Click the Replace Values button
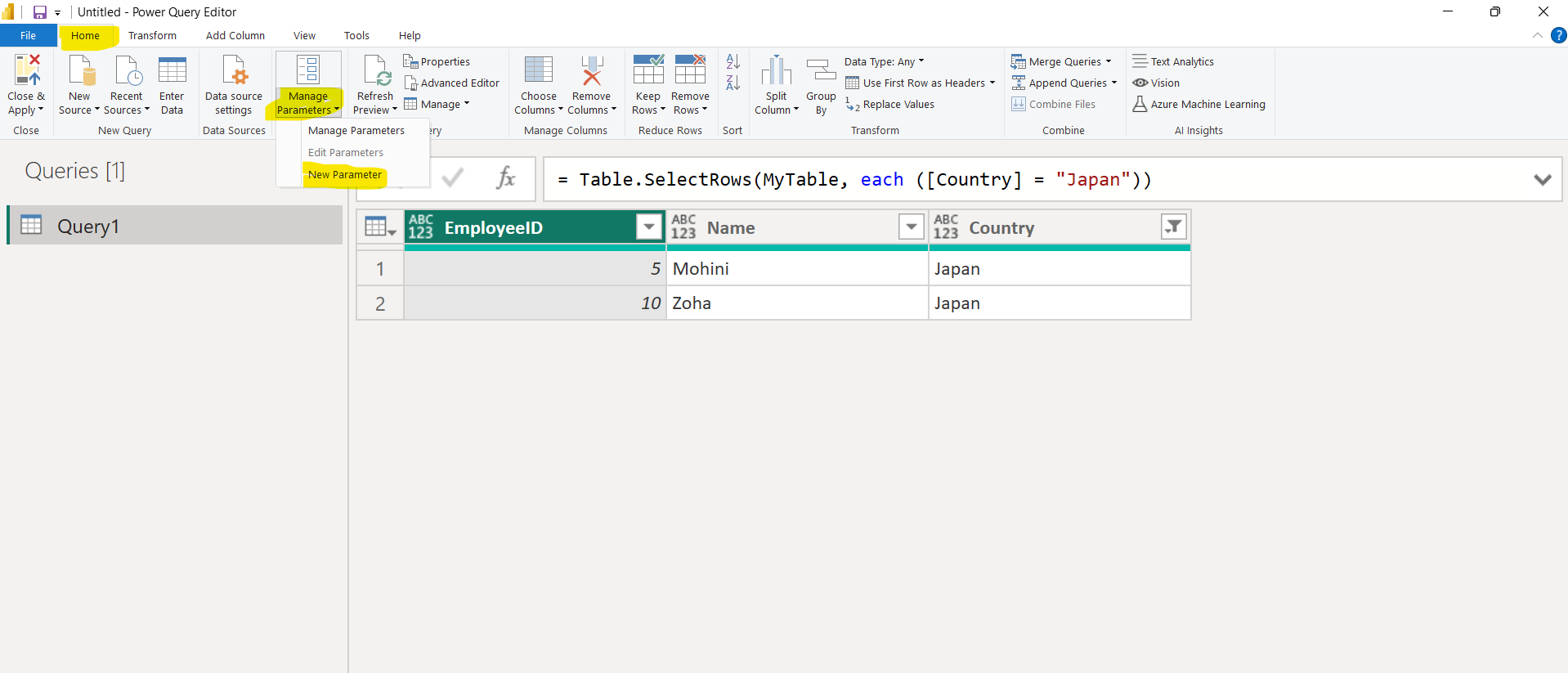This screenshot has width=1568, height=673. click(898, 105)
